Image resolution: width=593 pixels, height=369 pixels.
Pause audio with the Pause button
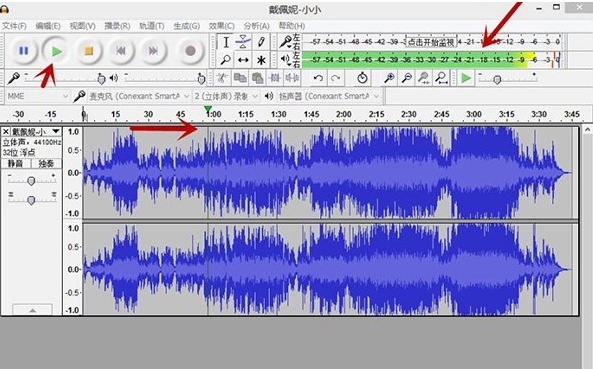(23, 51)
